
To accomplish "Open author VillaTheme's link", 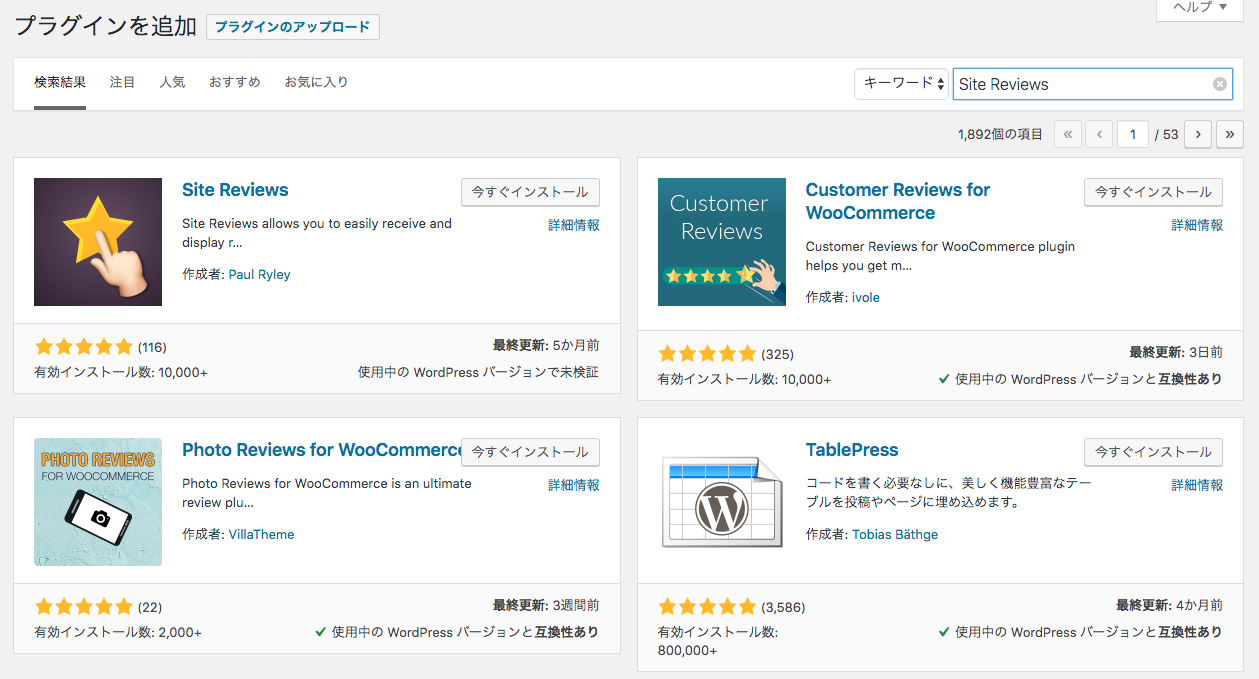I will tap(262, 534).
